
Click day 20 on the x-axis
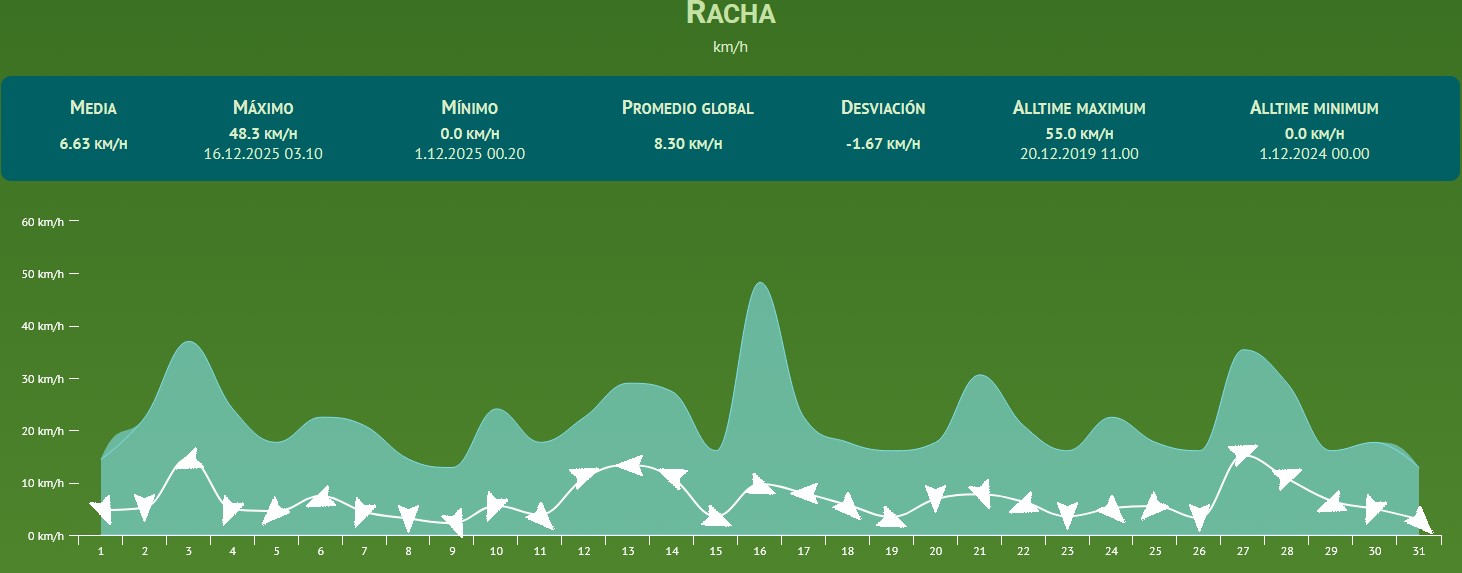tap(935, 551)
